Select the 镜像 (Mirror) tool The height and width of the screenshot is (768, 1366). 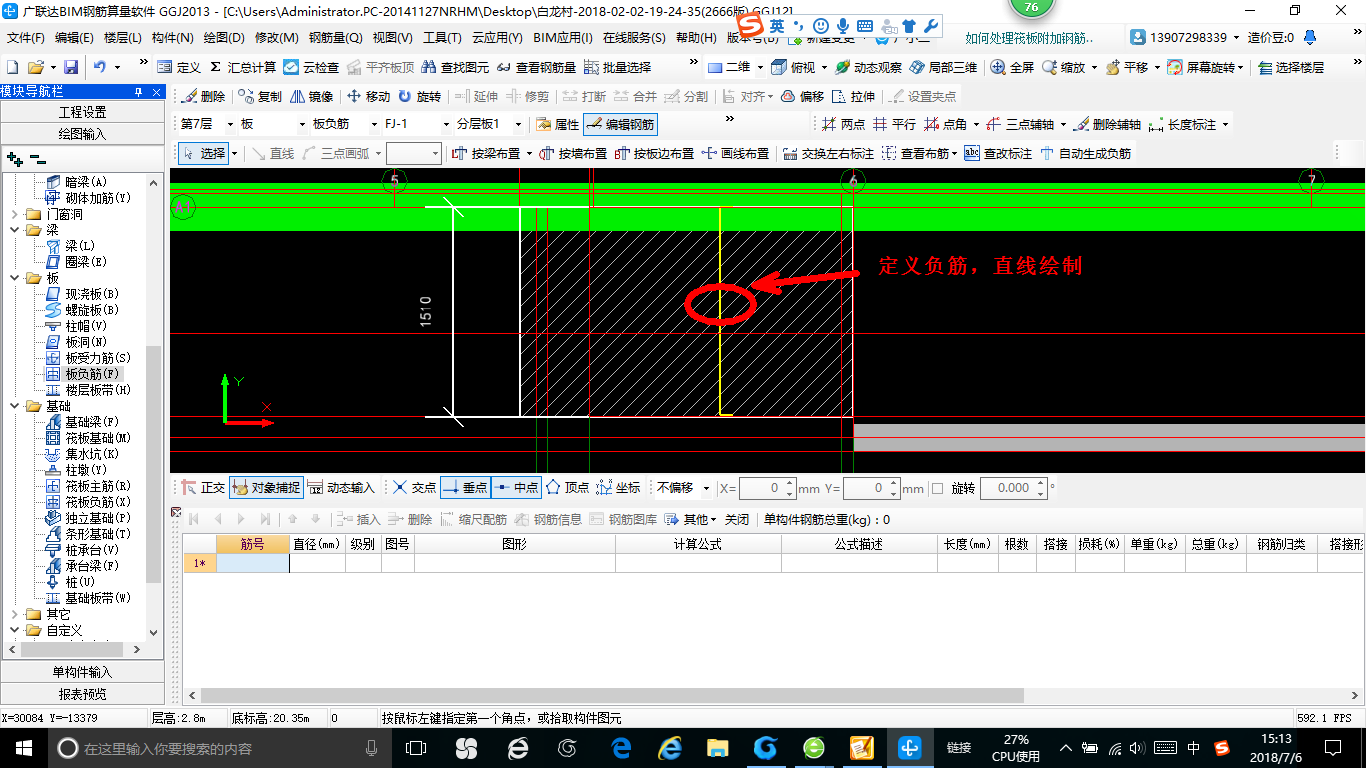[311, 96]
